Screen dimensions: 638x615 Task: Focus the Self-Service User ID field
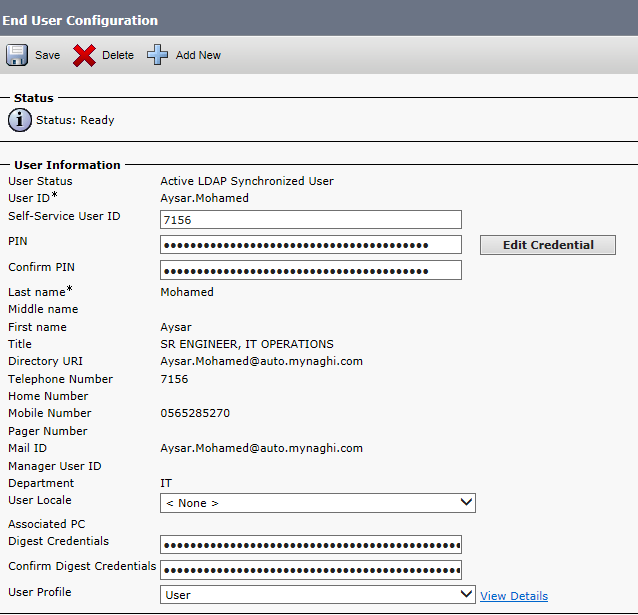[310, 220]
